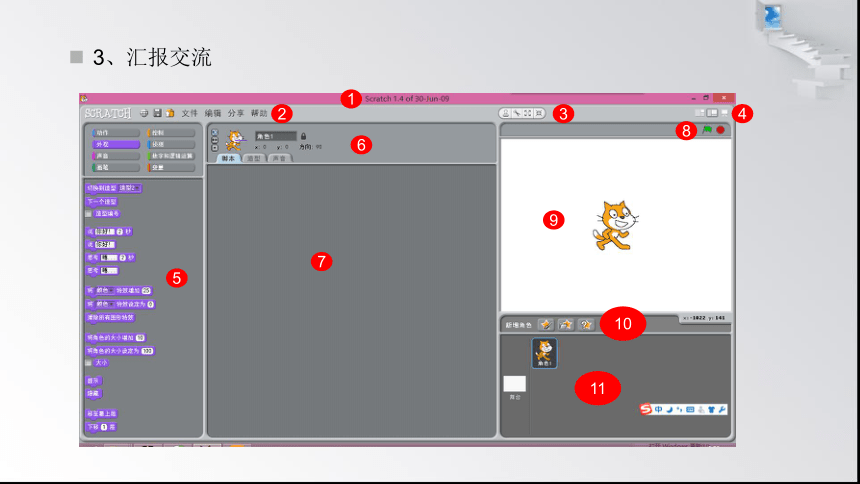Select the scissors delete tool
This screenshot has height=484, width=860.
coord(517,114)
